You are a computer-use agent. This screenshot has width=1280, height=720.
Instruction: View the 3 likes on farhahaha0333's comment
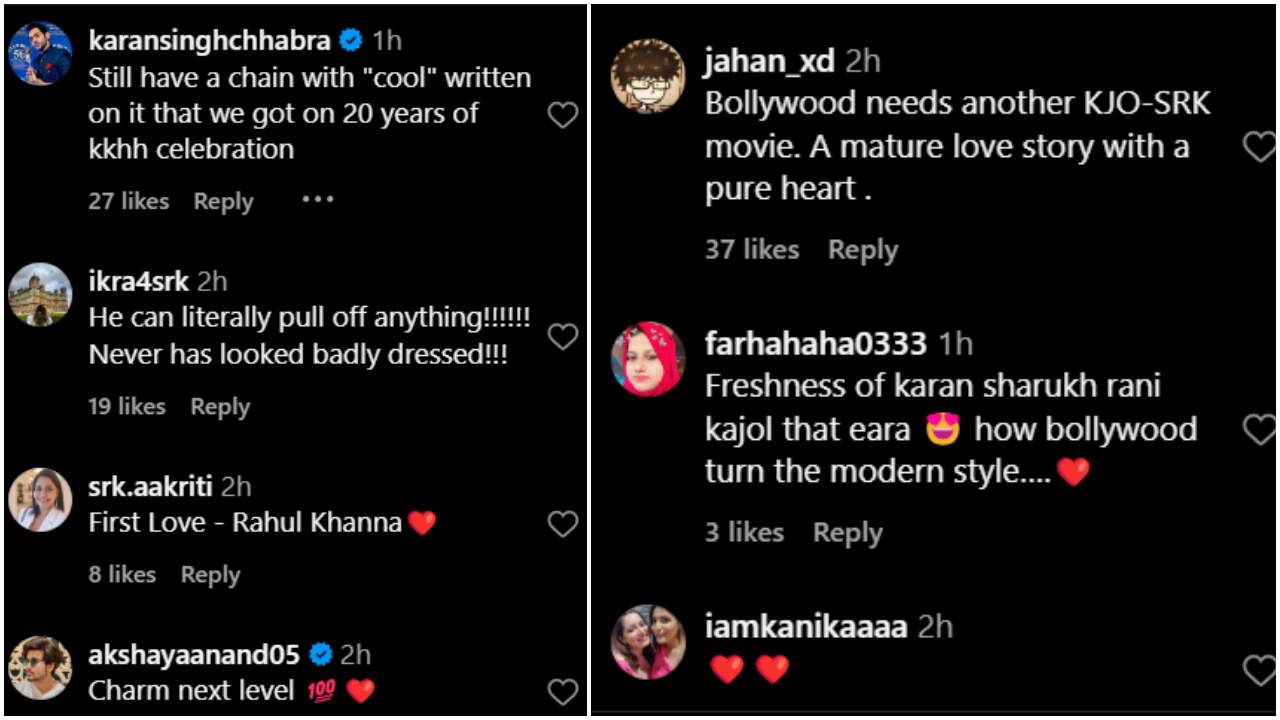(744, 533)
